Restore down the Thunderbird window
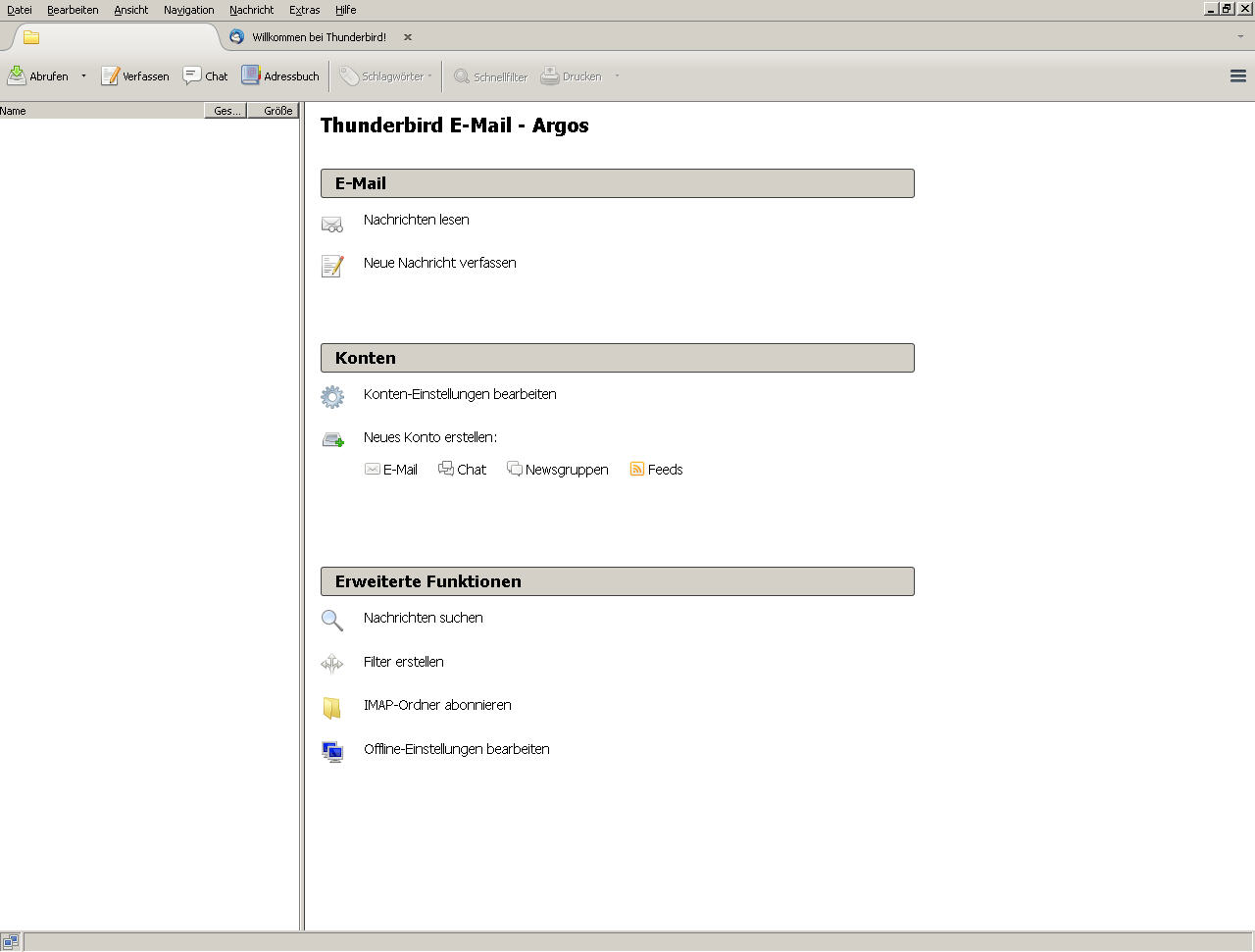The width and height of the screenshot is (1255, 952). [x=1227, y=9]
